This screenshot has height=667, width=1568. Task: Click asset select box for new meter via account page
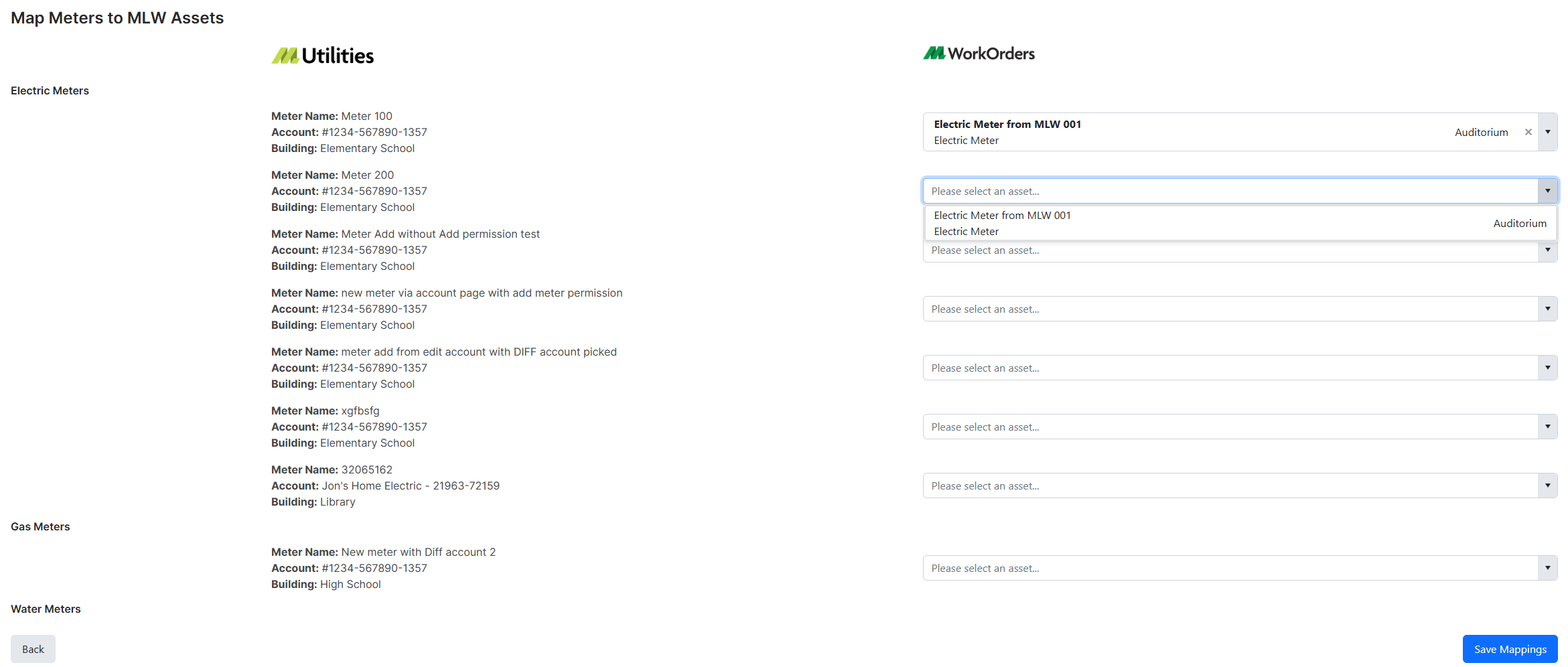1229,309
